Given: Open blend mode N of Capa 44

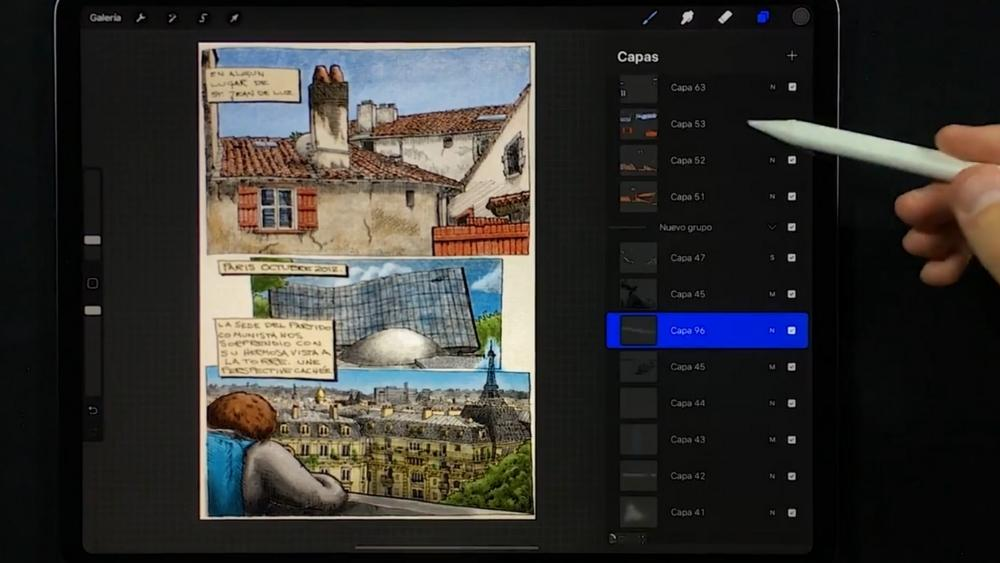Looking at the screenshot, I should coord(772,403).
